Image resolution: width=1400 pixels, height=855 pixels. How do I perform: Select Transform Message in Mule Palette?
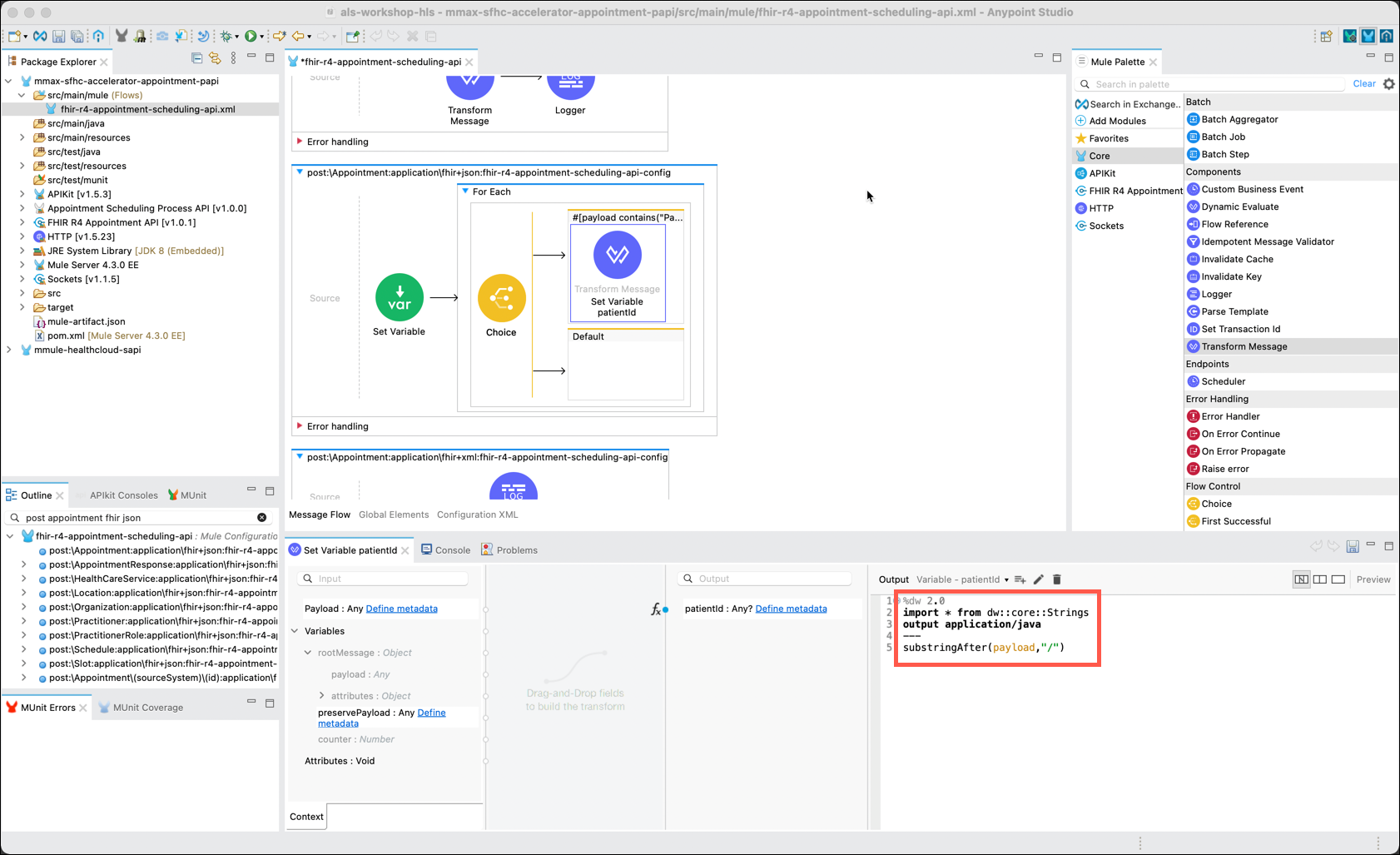[x=1244, y=346]
